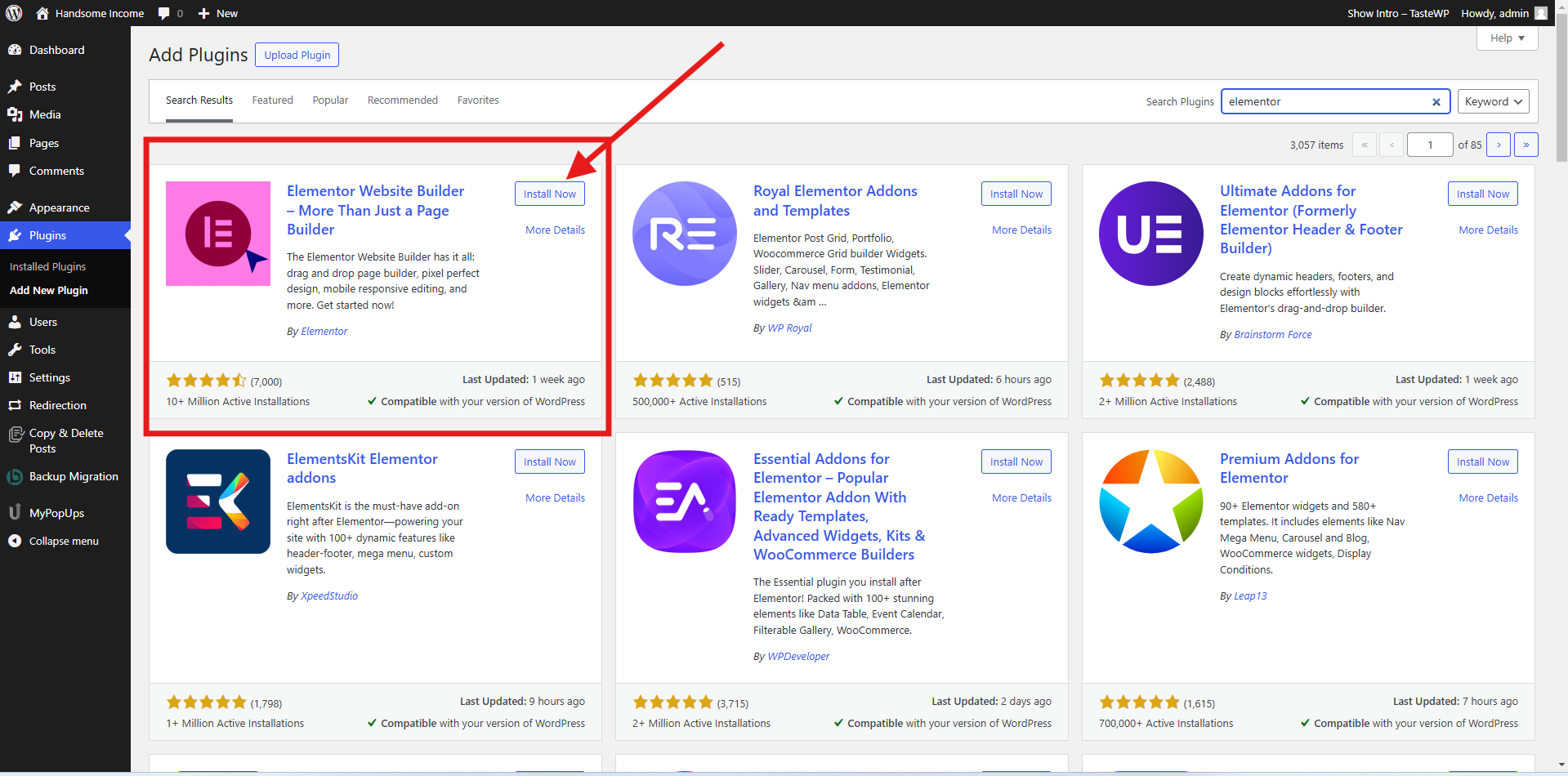Screen dimensions: 1568x776
Task: Click the Premium Addons star logo
Action: click(x=1151, y=502)
